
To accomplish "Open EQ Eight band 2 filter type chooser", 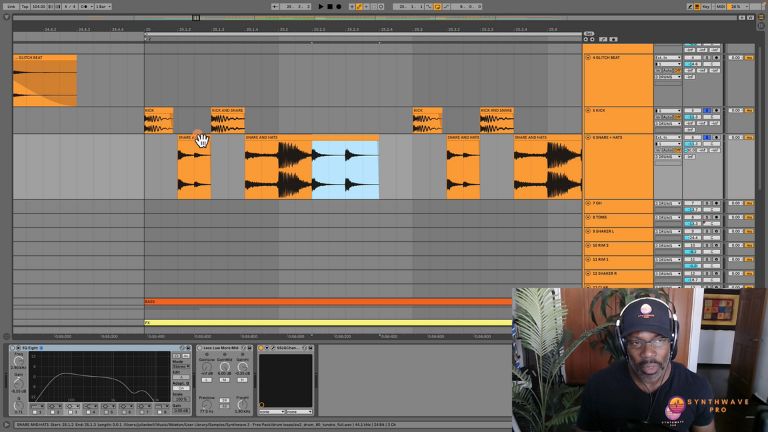I will tap(55, 406).
